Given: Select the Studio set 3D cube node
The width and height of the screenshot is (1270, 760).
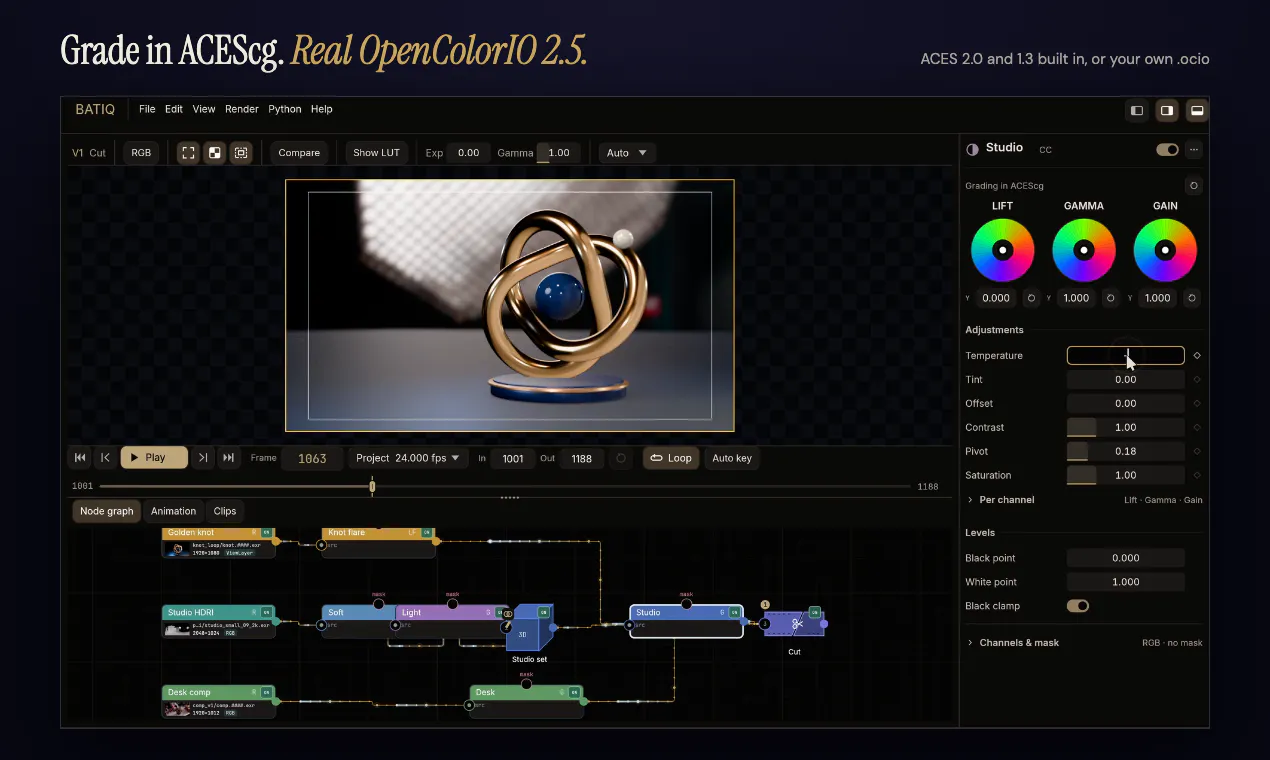Looking at the screenshot, I should click(x=528, y=627).
